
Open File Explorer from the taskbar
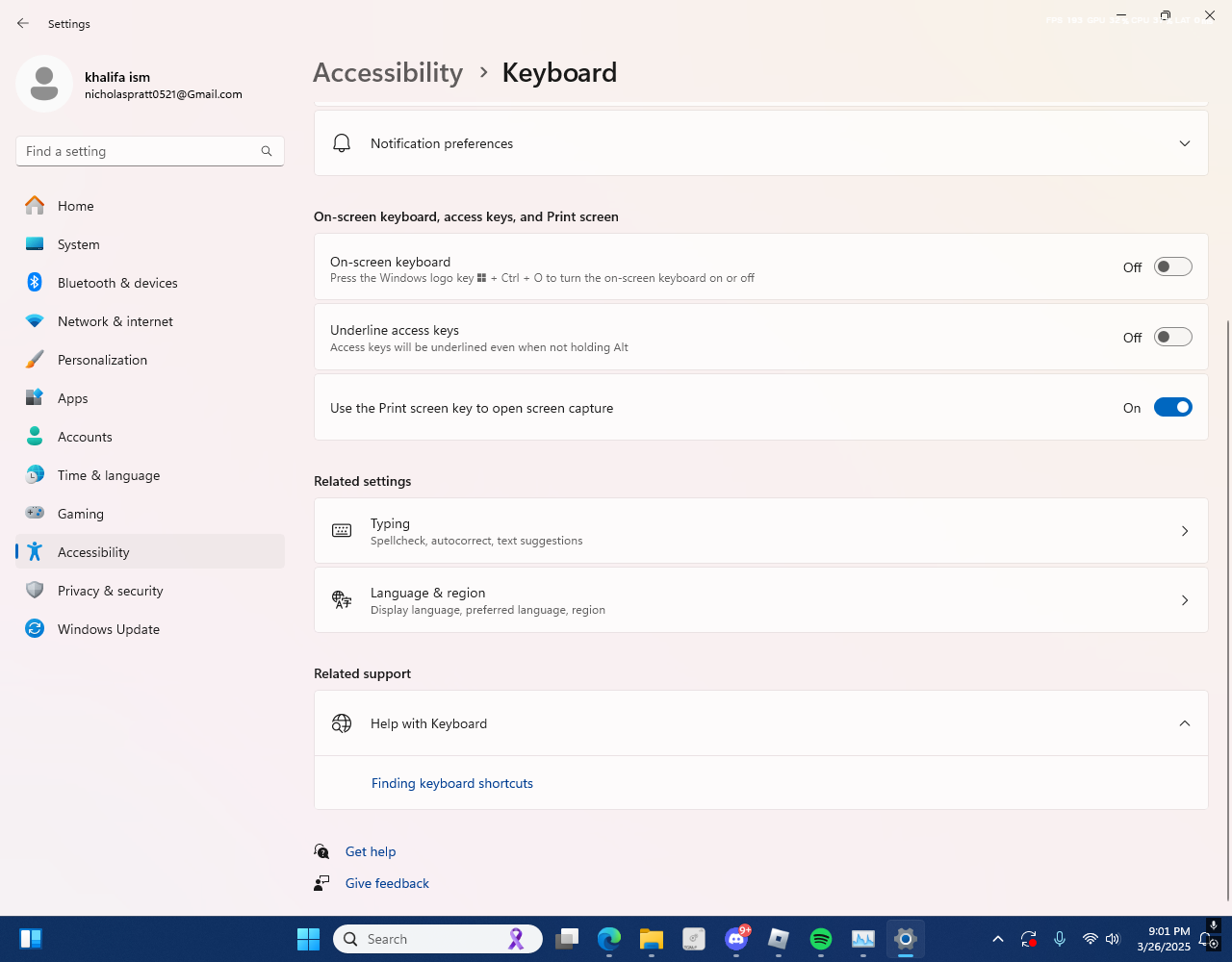(652, 939)
